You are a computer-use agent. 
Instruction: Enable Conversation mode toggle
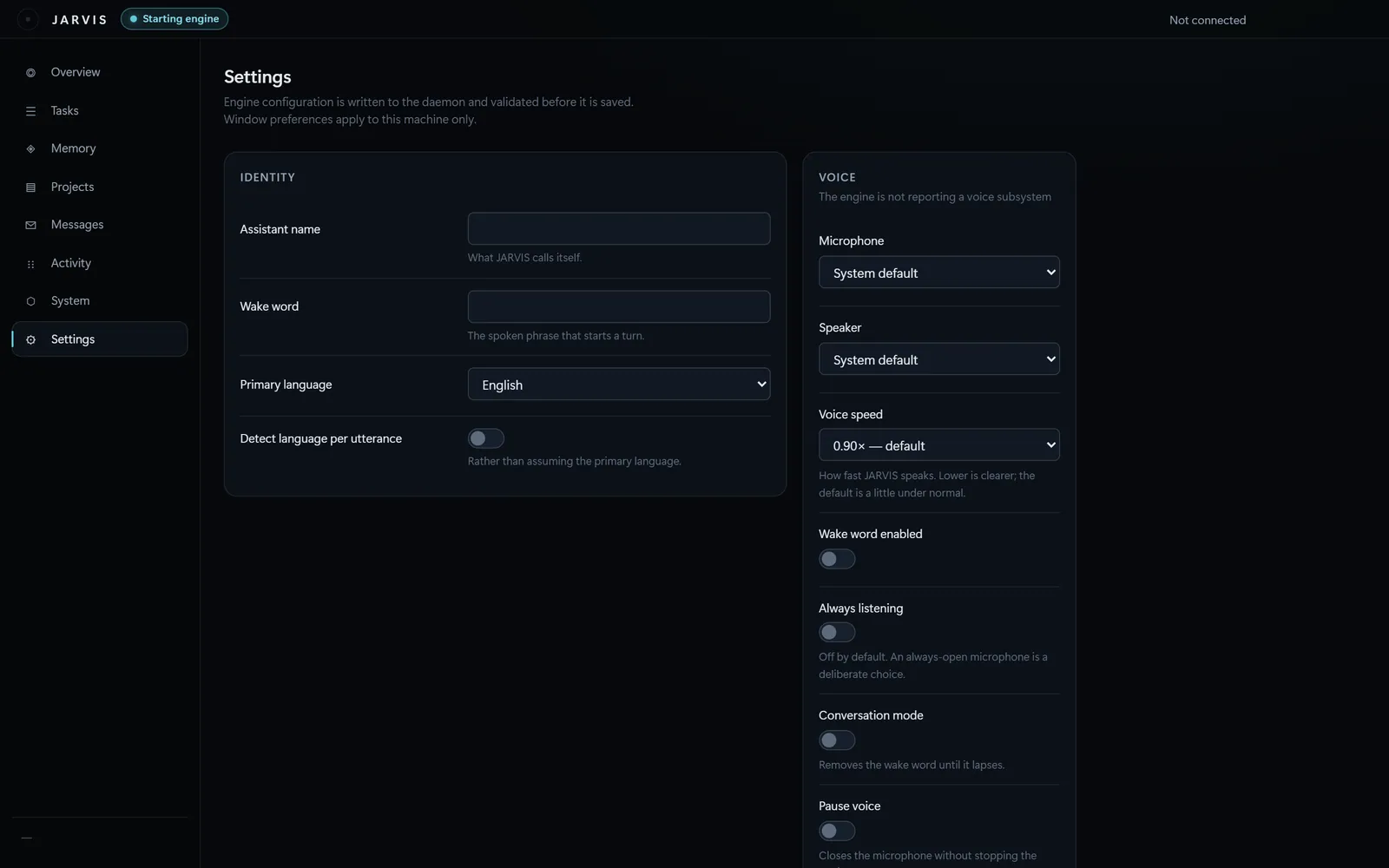(x=837, y=740)
